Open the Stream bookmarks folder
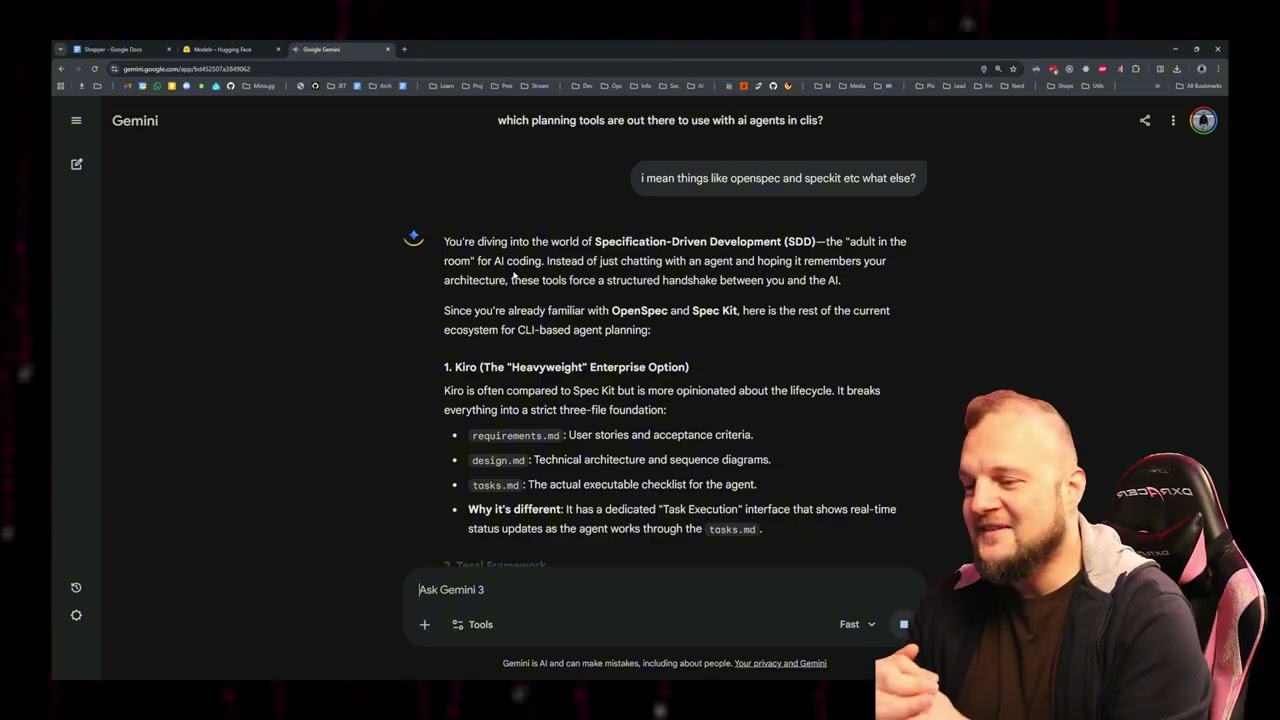This screenshot has width=1280, height=720. click(x=535, y=86)
